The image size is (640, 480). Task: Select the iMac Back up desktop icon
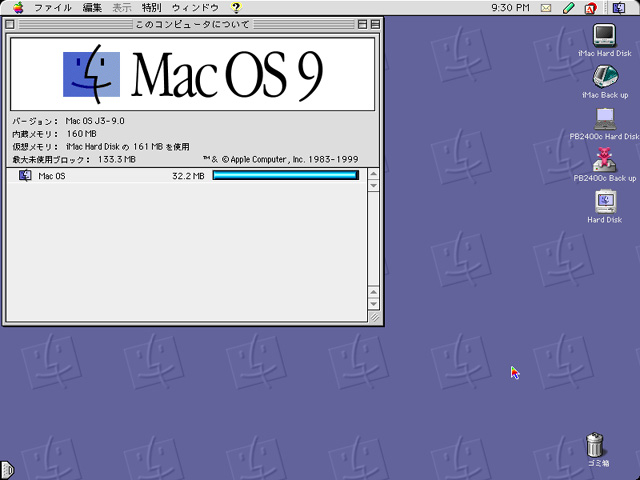click(605, 76)
